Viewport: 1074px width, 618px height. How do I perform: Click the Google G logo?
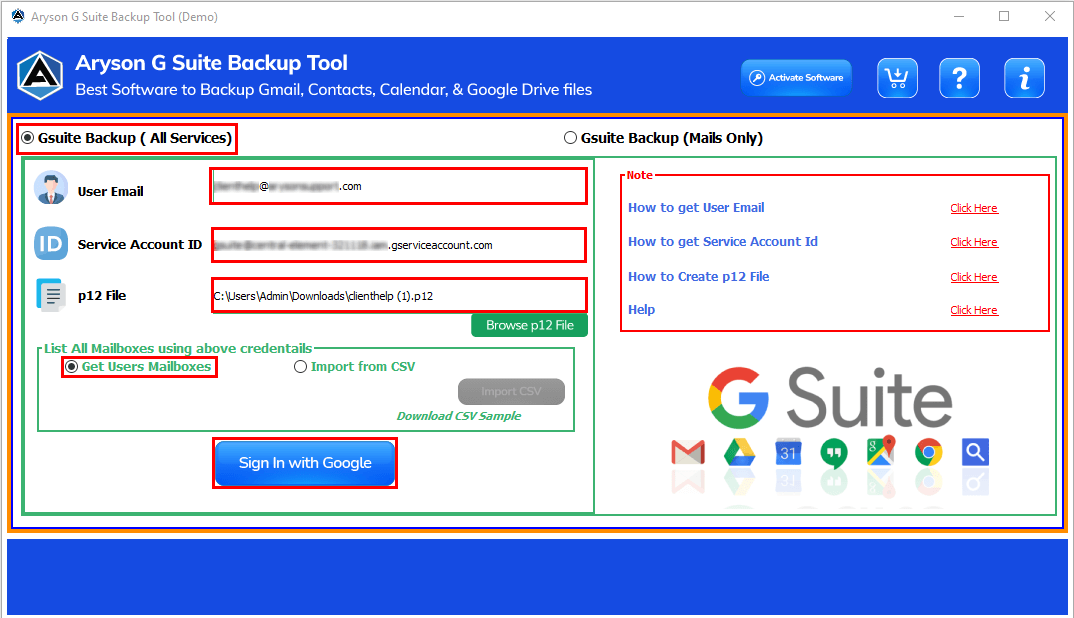tap(738, 398)
